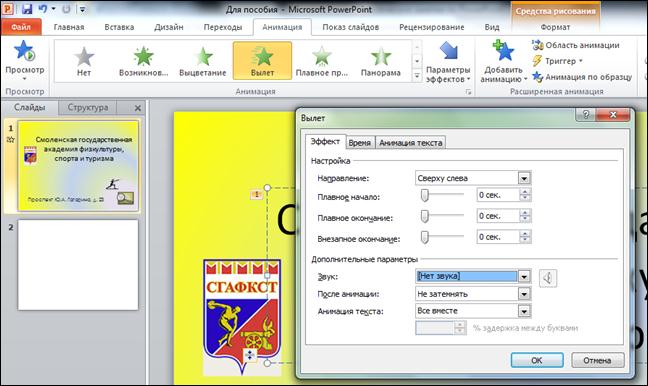Close the Вылет dialog
The image size is (648, 386).
click(x=613, y=114)
